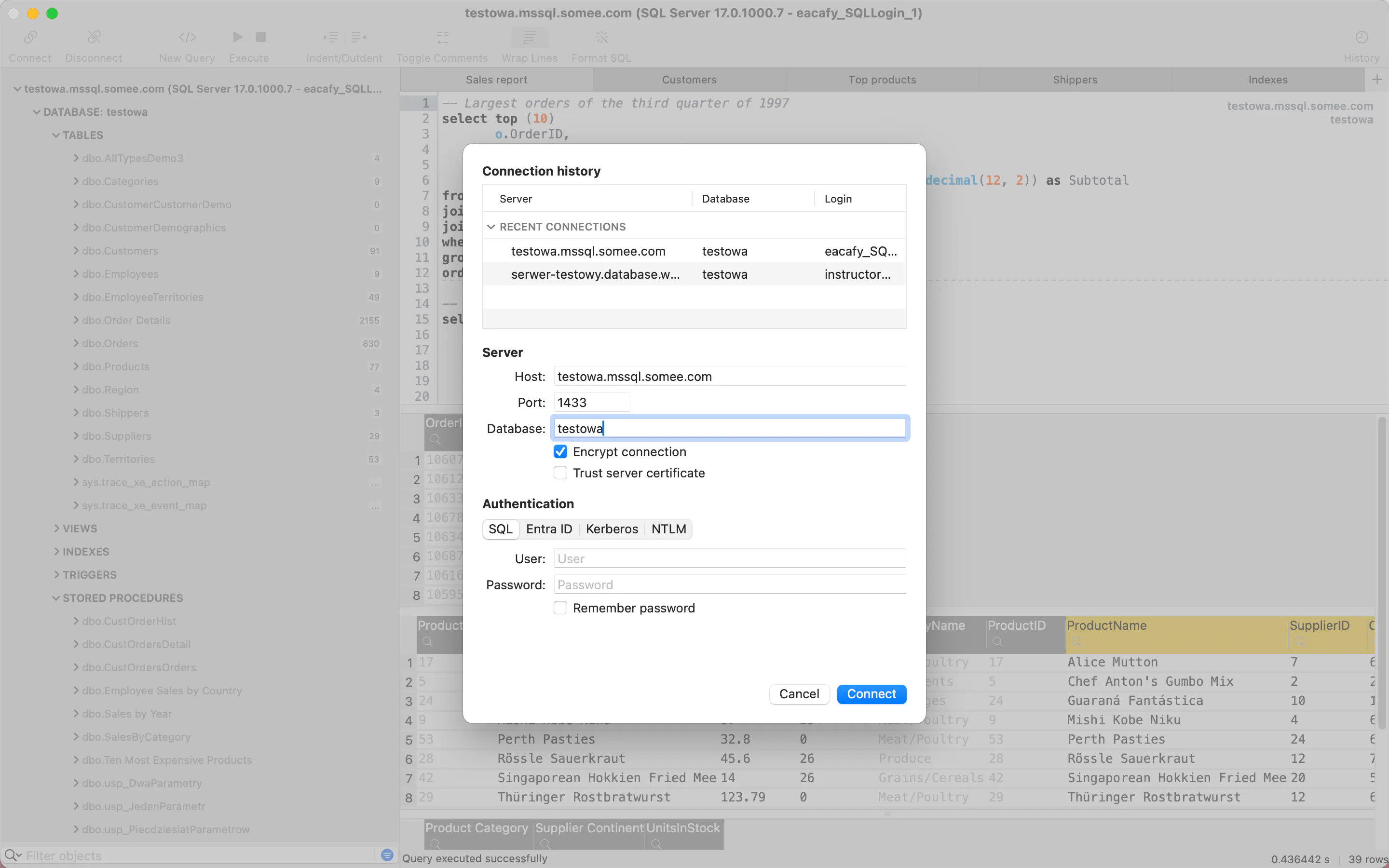1389x868 pixels.
Task: Click the User input field
Action: [x=730, y=558]
